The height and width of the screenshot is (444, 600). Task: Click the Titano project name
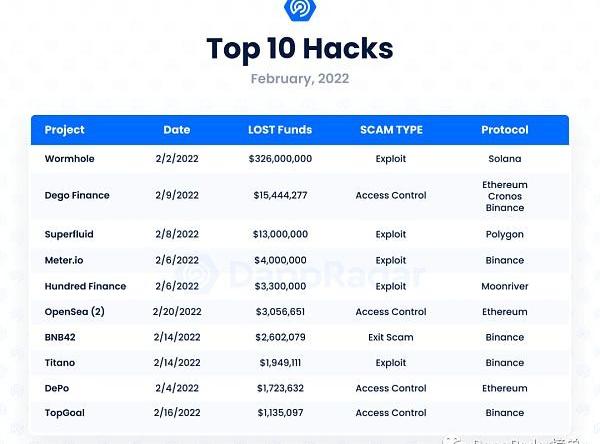click(60, 363)
